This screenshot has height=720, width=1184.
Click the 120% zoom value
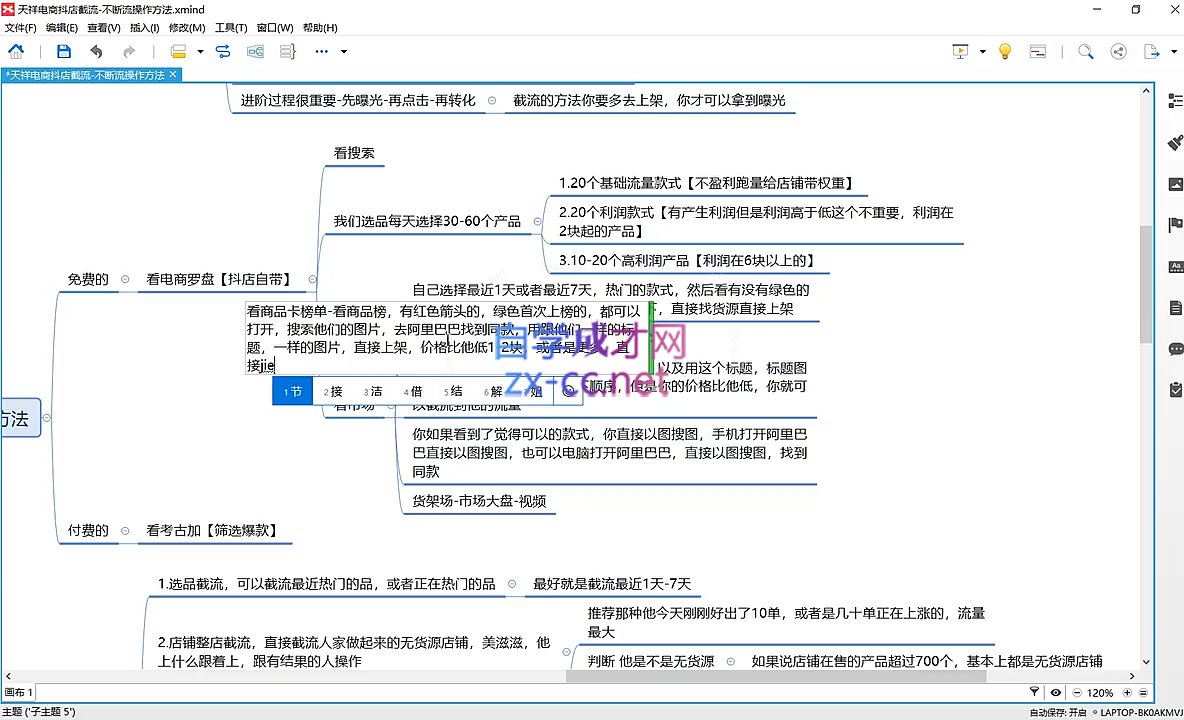[x=1100, y=693]
